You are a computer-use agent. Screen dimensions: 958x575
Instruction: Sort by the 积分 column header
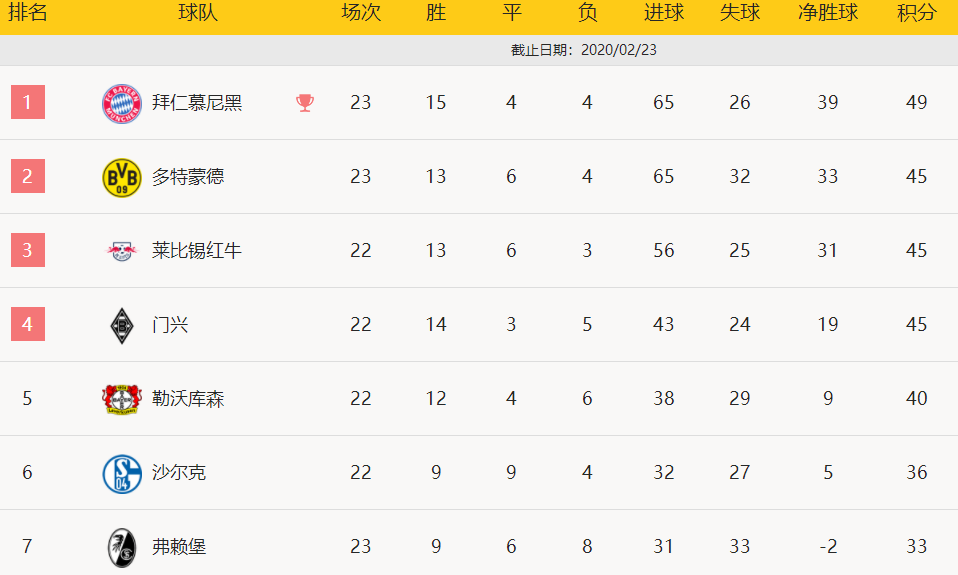(916, 12)
